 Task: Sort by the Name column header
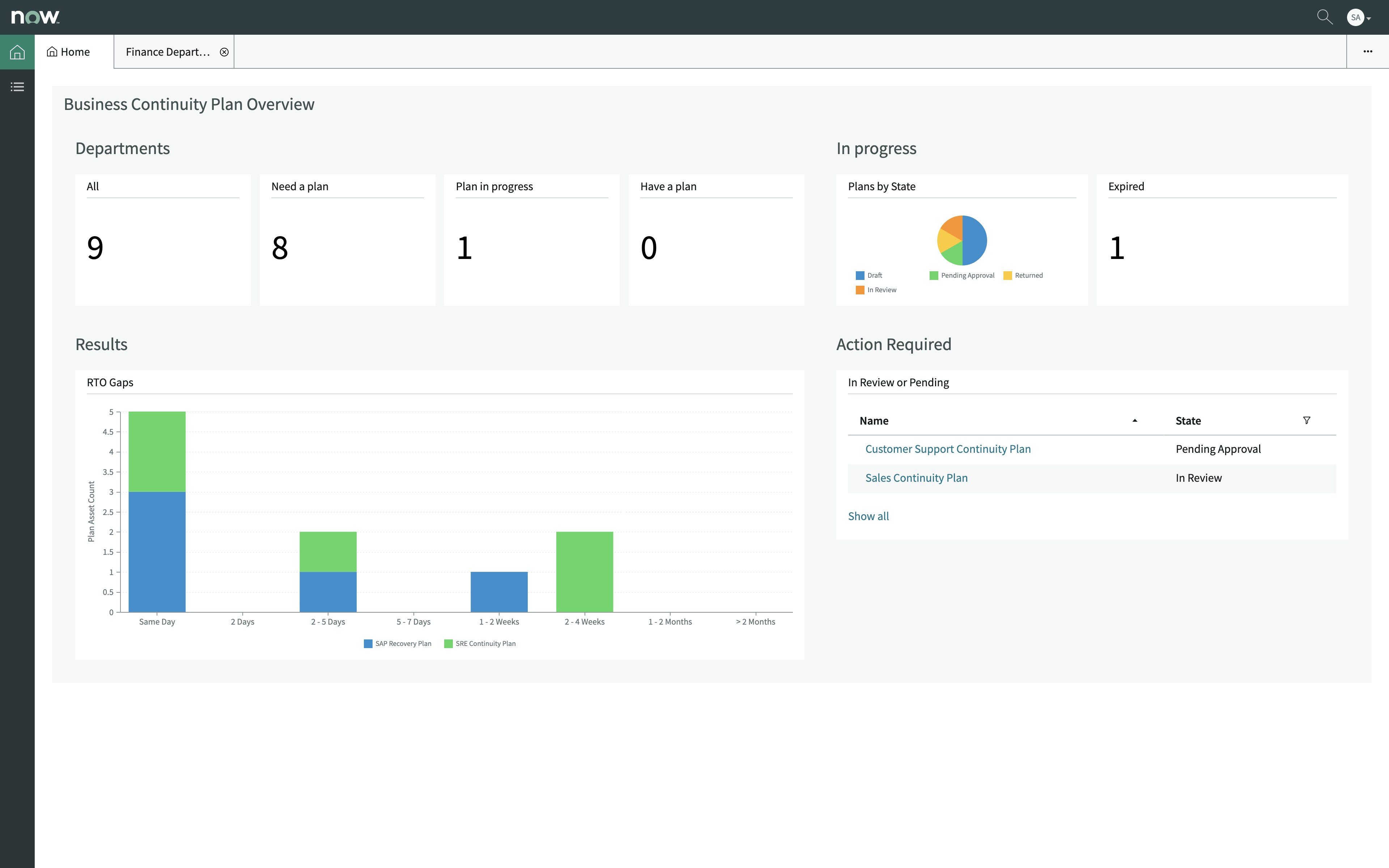tap(874, 421)
